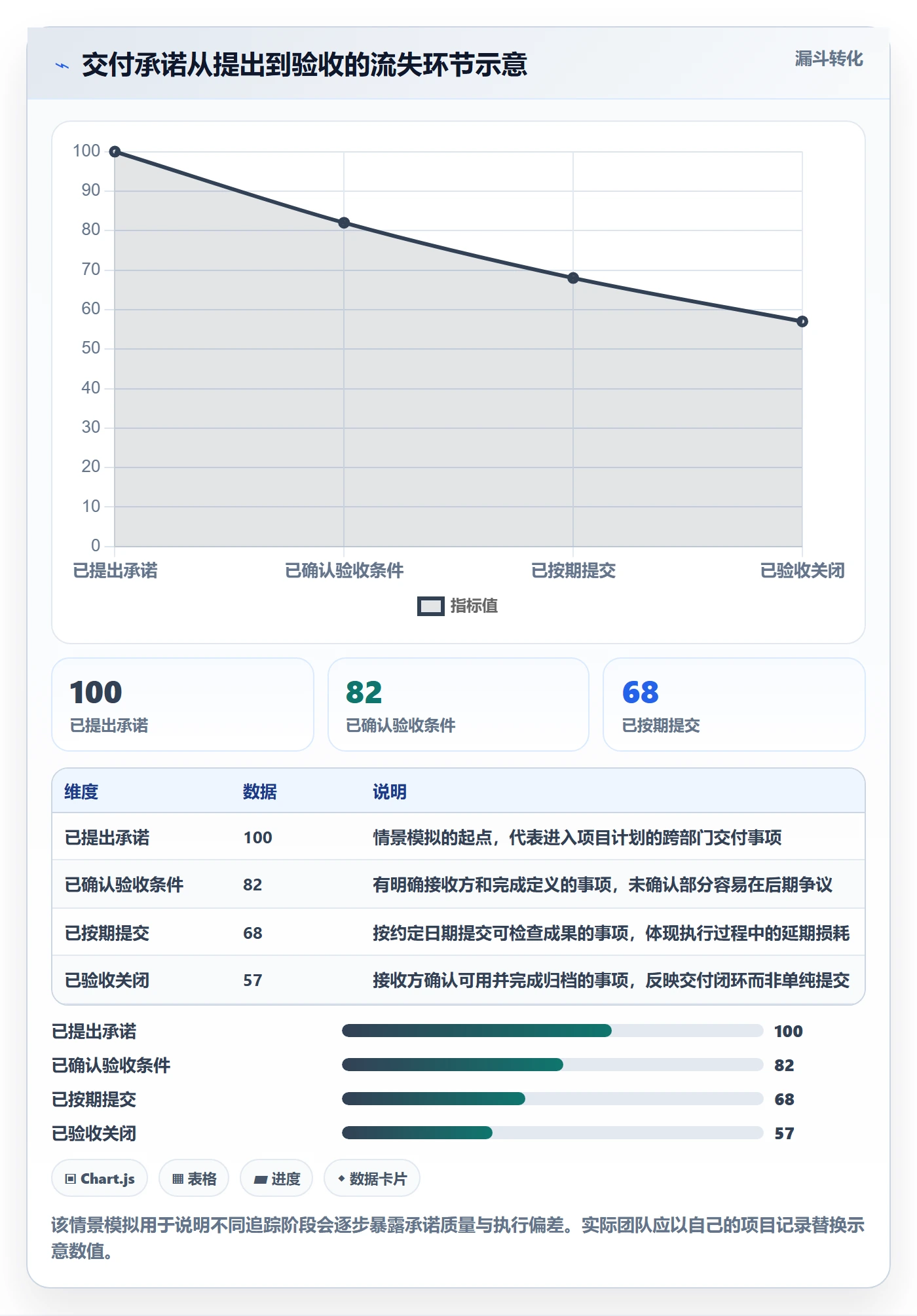Click the grid icon in 表格 chip
Viewport: 917px width, 1316px height.
point(178,1179)
